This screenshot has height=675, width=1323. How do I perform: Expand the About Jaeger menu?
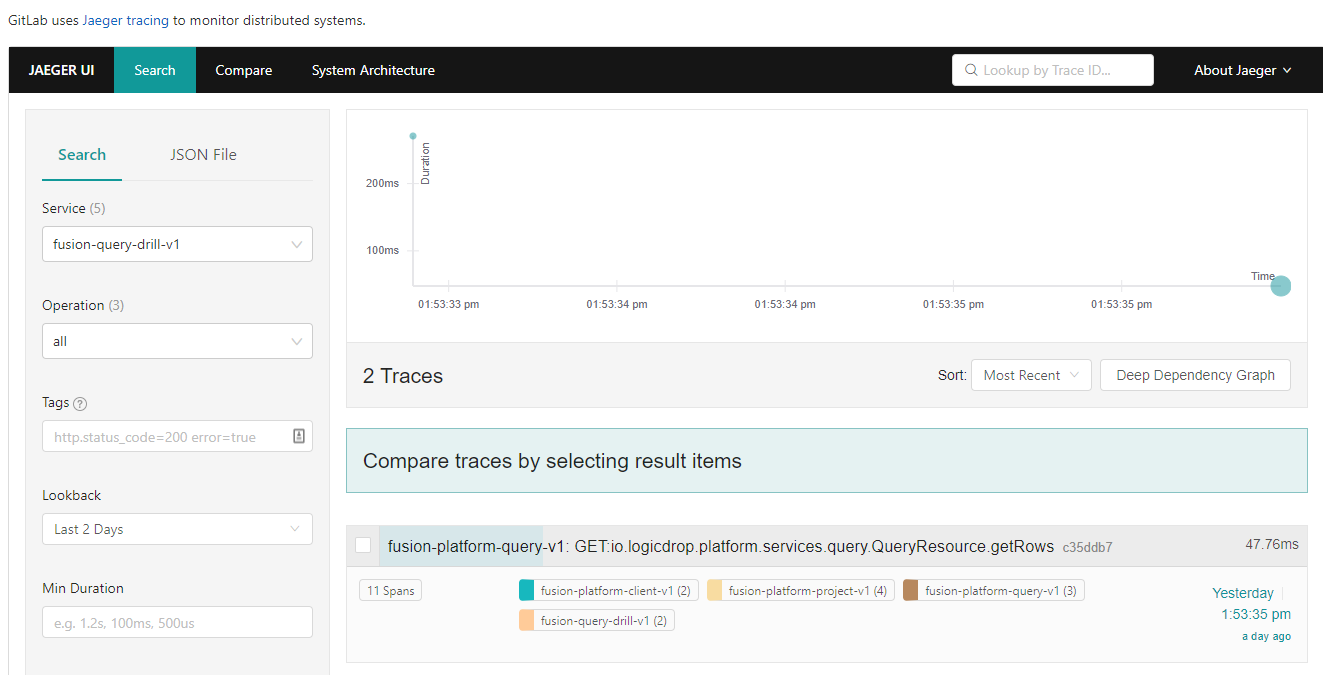coord(1242,70)
